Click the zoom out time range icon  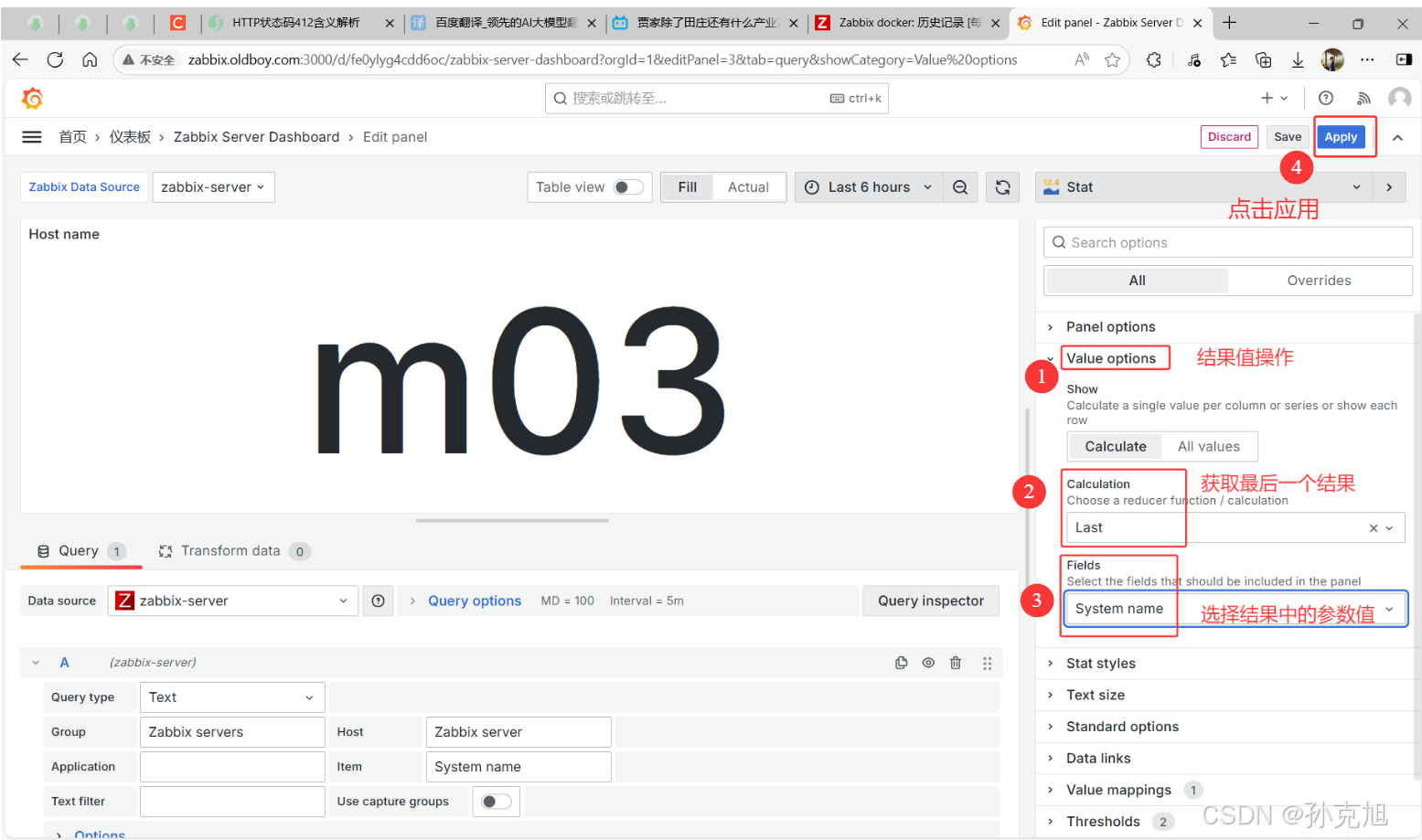tap(960, 187)
